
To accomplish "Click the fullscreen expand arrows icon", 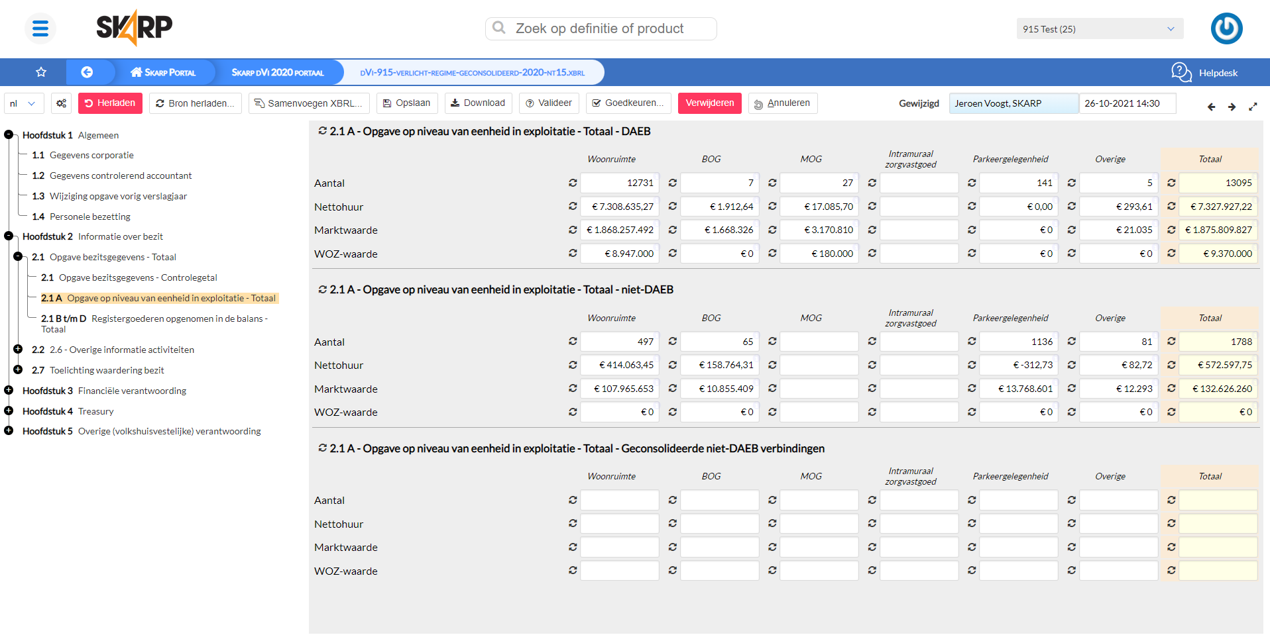I will click(1253, 107).
